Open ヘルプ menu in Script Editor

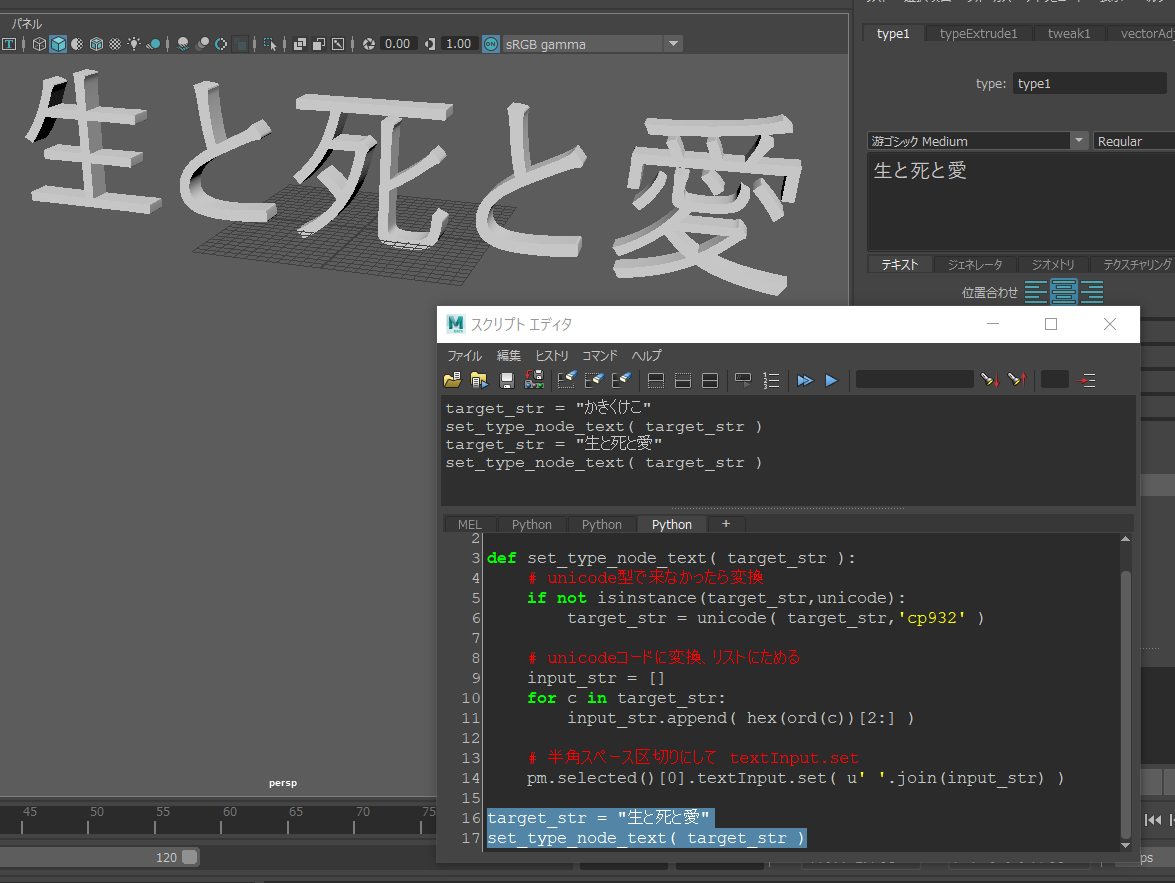pos(646,355)
